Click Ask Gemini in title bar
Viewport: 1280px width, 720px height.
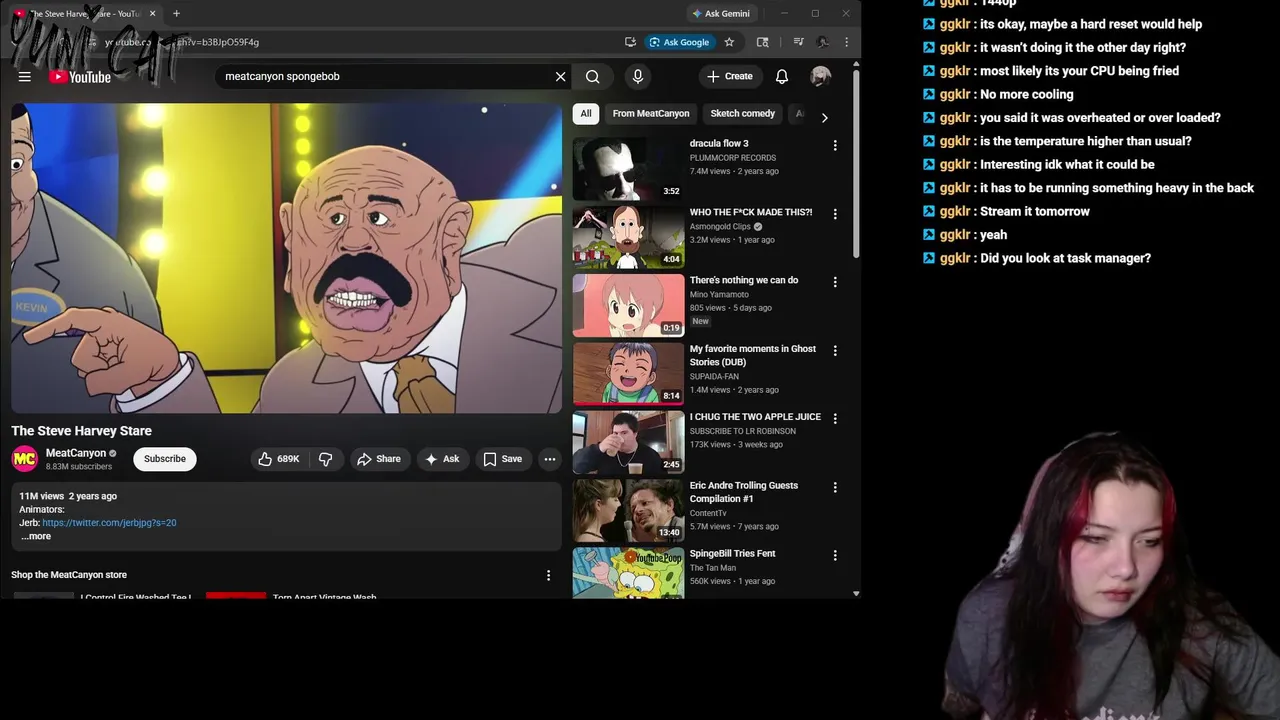[722, 13]
